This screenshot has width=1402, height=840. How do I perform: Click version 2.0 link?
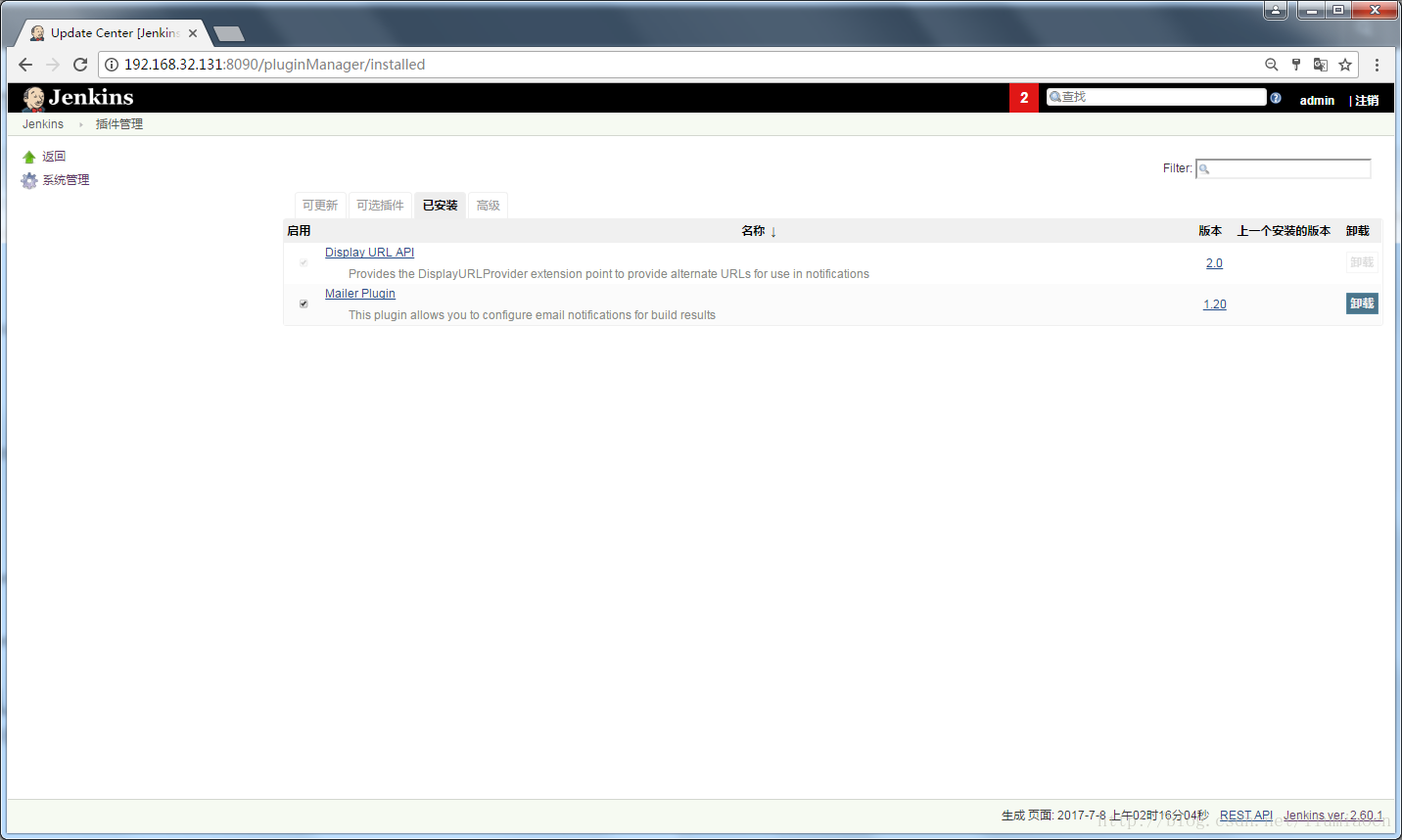pos(1214,263)
